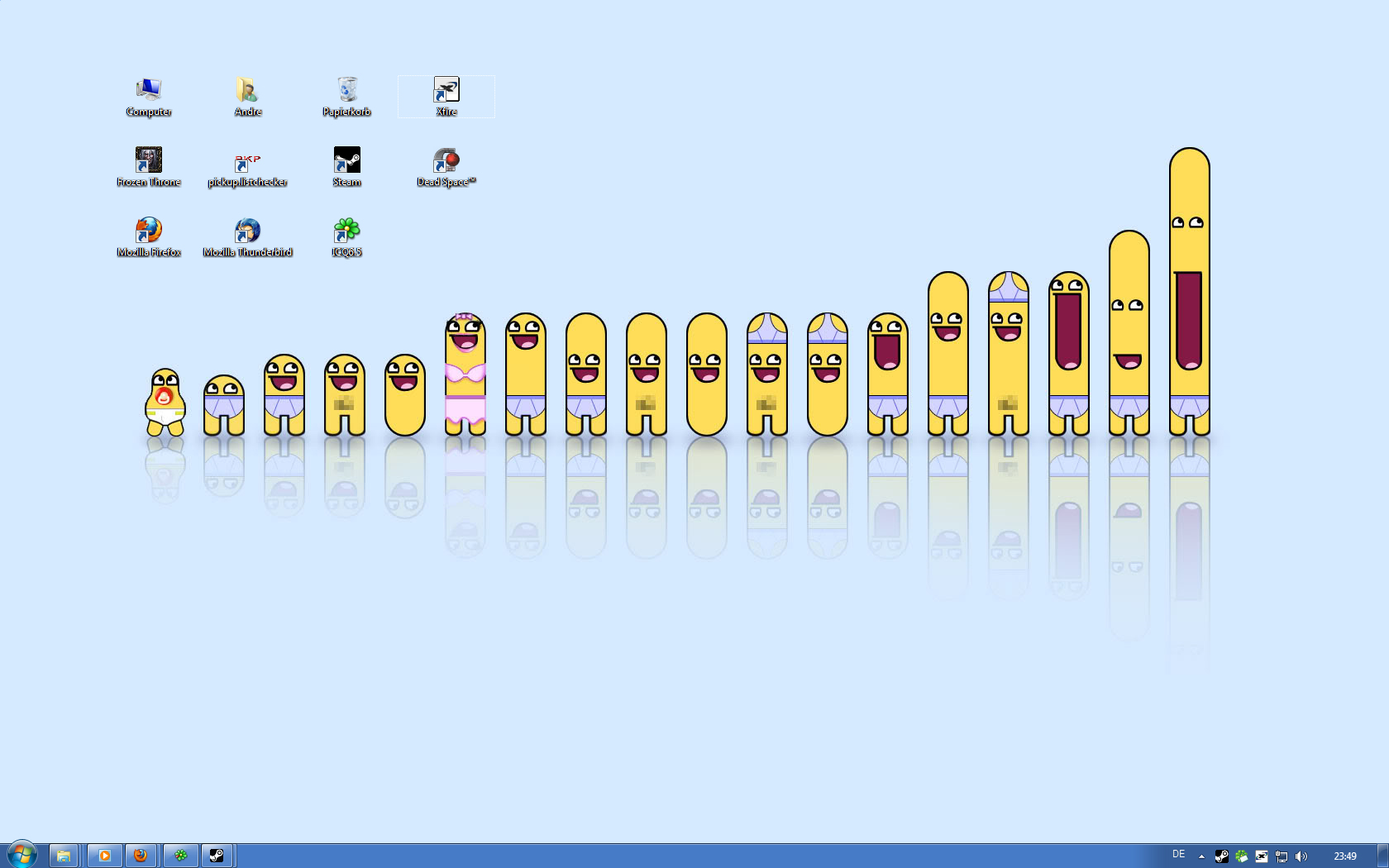Screen dimensions: 1389x868
Task: Open the volume speaker tray icon
Action: [1301, 856]
